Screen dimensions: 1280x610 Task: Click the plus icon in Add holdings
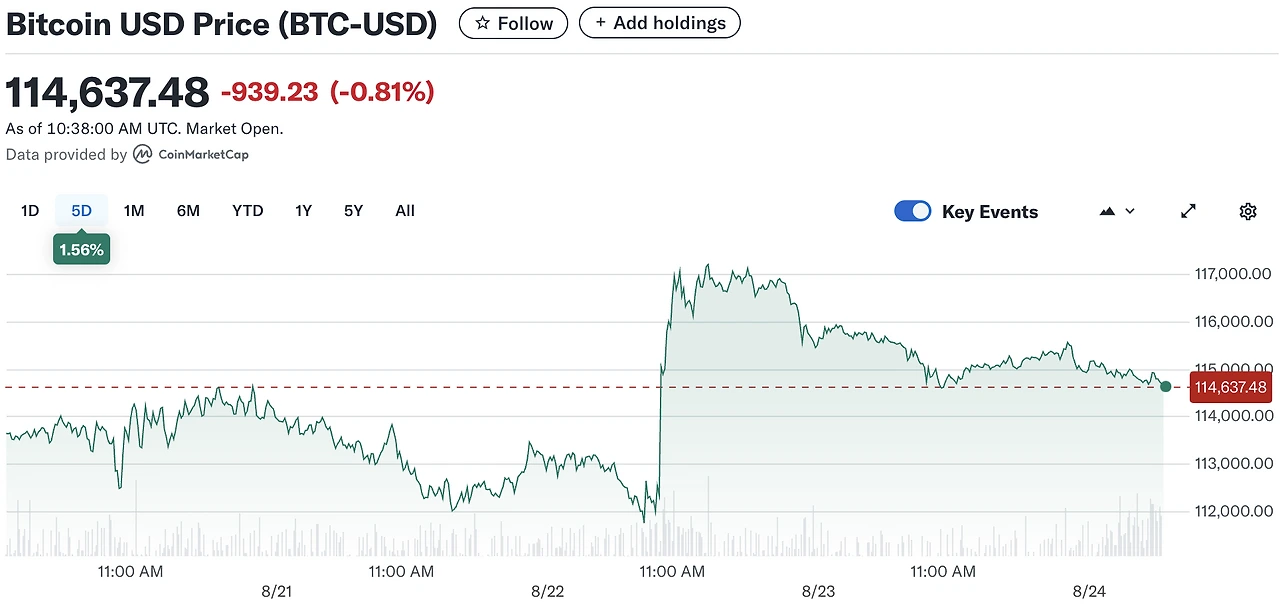[x=600, y=23]
